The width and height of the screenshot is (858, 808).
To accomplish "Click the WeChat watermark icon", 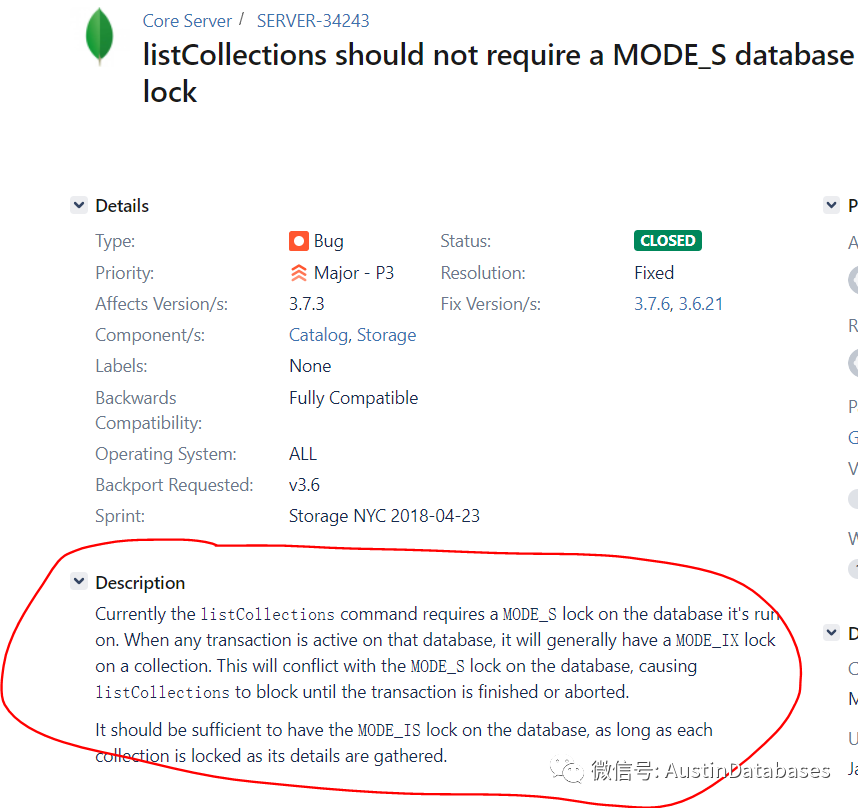I will click(x=572, y=770).
